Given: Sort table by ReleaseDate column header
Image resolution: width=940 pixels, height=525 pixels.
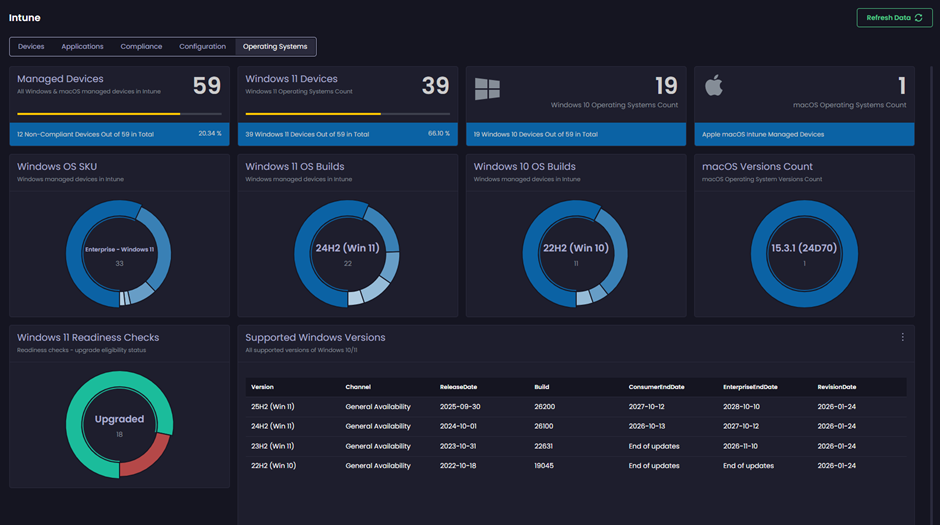Looking at the screenshot, I should (458, 387).
